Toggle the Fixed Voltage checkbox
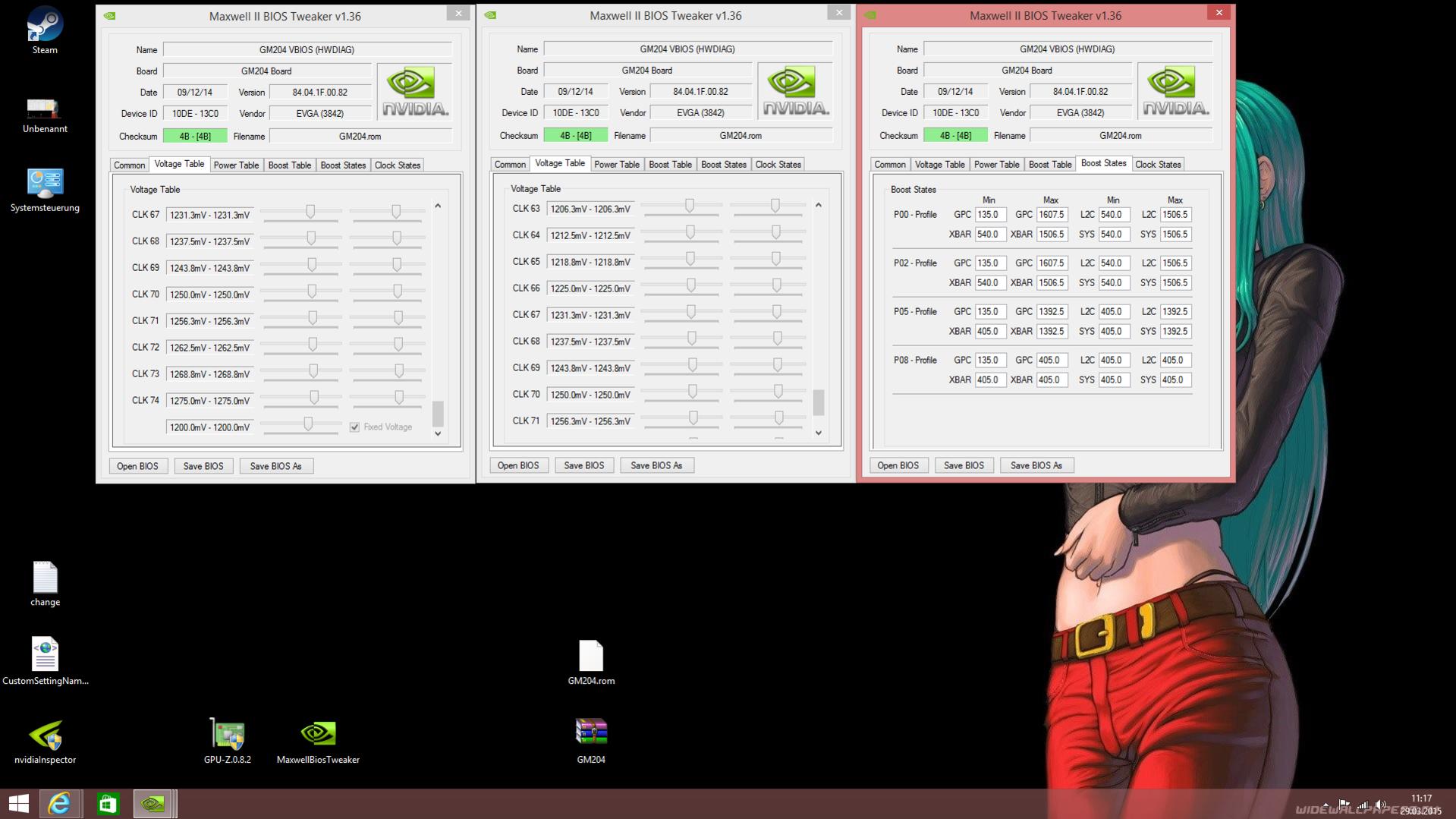This screenshot has height=819, width=1456. (354, 427)
